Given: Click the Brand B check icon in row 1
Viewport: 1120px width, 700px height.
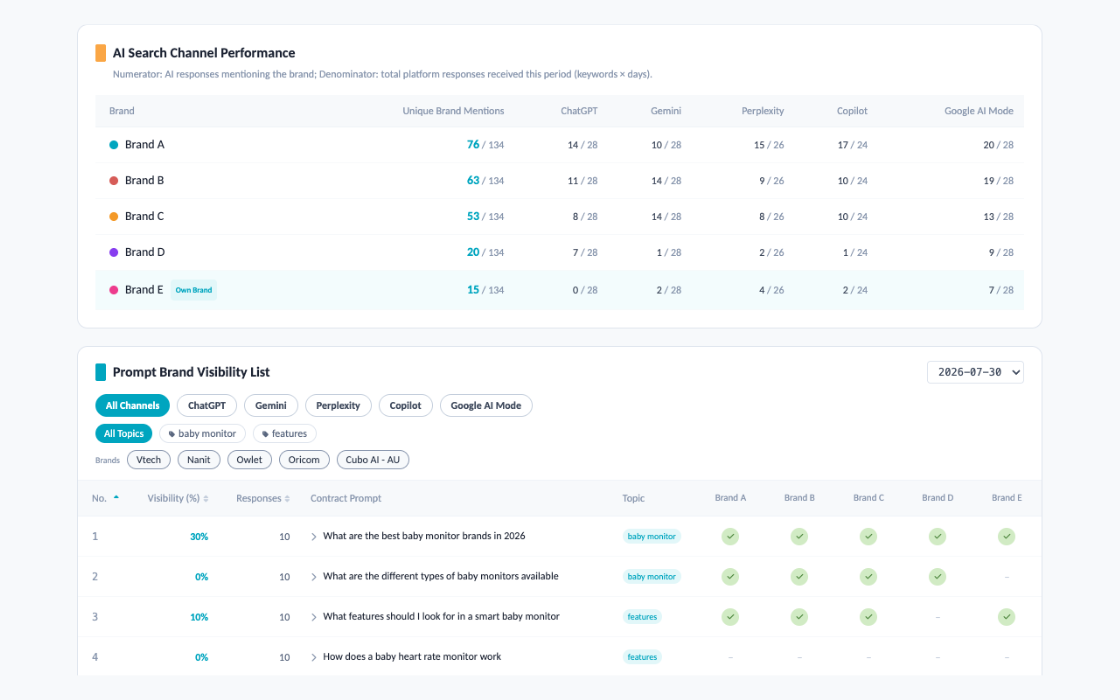Looking at the screenshot, I should 799,536.
